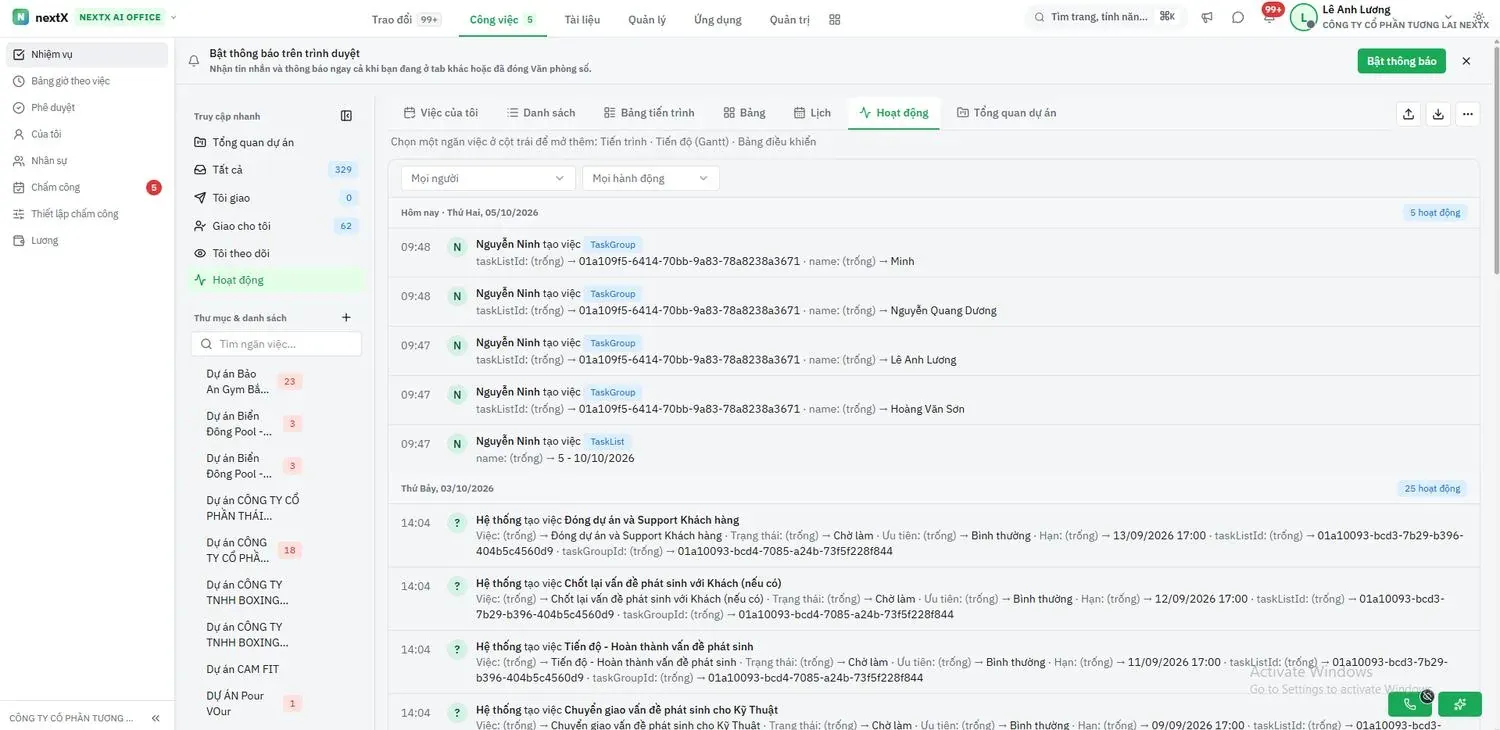Open DỰ ÁN Pour VOur folder
Viewport: 1500px width, 730px height.
coord(253,704)
